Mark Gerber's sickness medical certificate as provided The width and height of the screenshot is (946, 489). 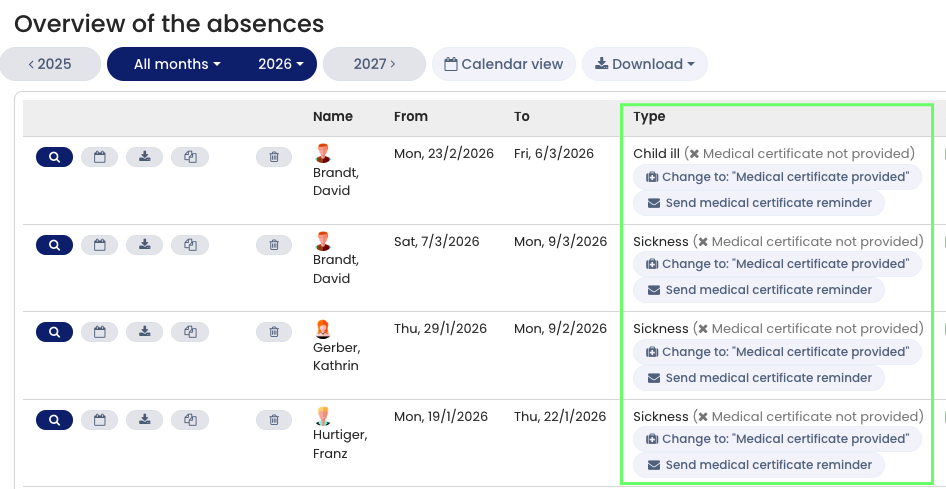[776, 352]
